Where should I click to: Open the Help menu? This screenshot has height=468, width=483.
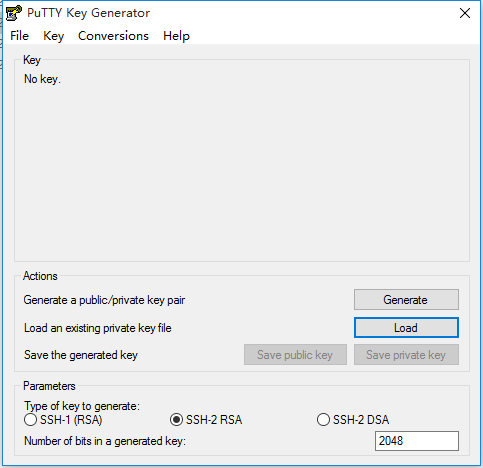coord(176,36)
